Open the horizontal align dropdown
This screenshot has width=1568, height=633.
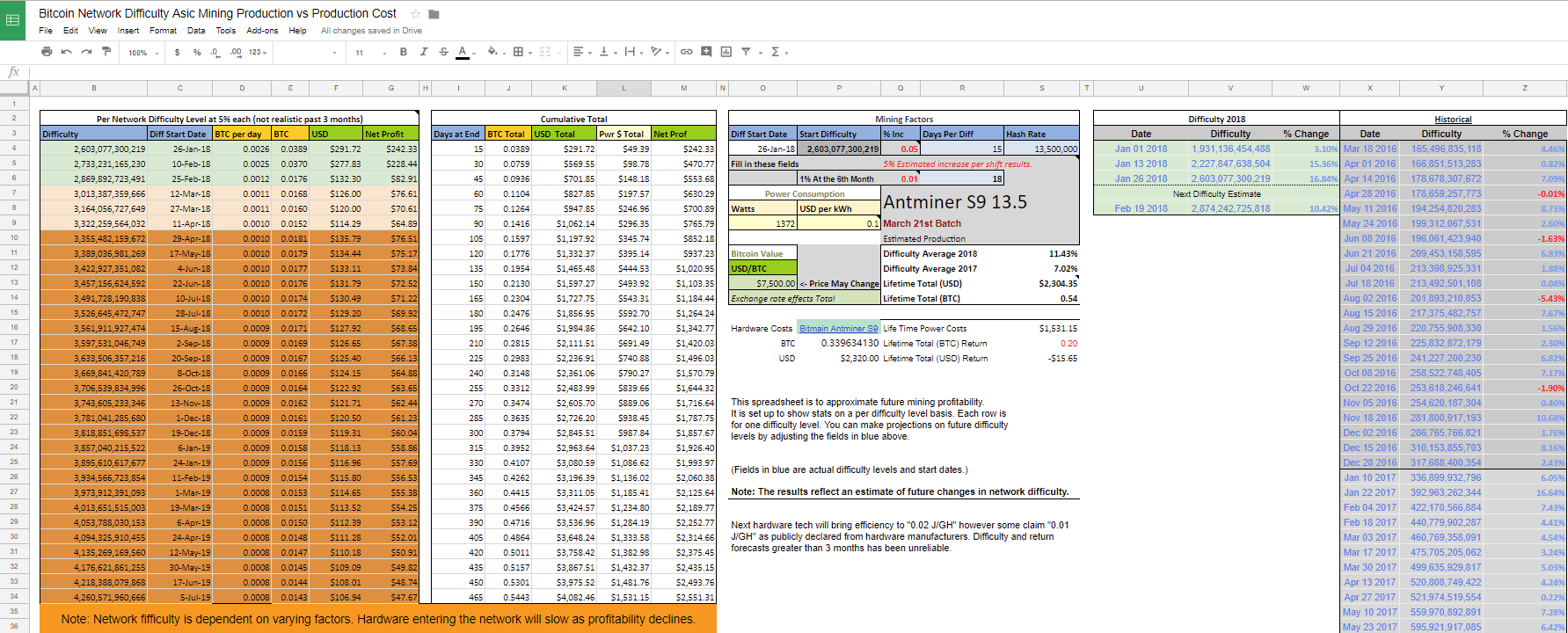tap(580, 52)
